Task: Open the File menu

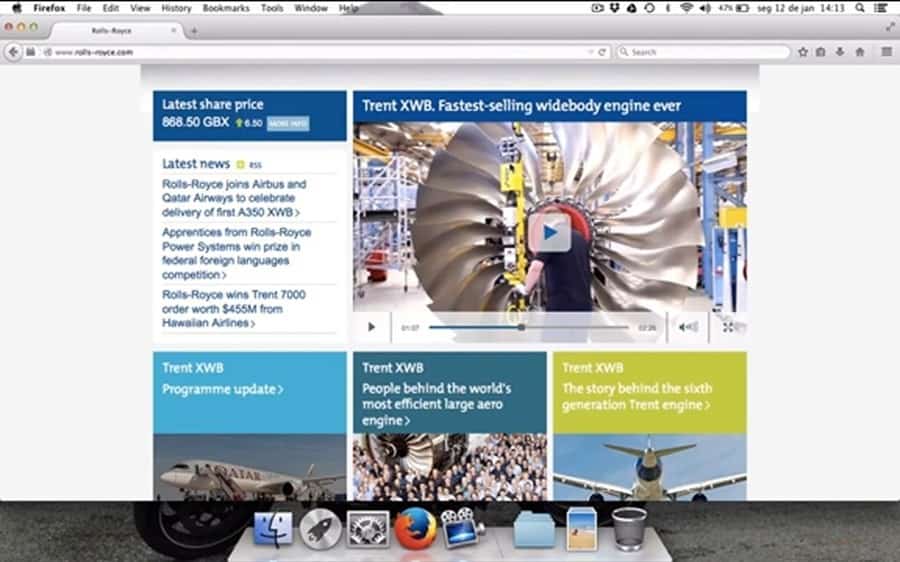Action: coord(84,8)
